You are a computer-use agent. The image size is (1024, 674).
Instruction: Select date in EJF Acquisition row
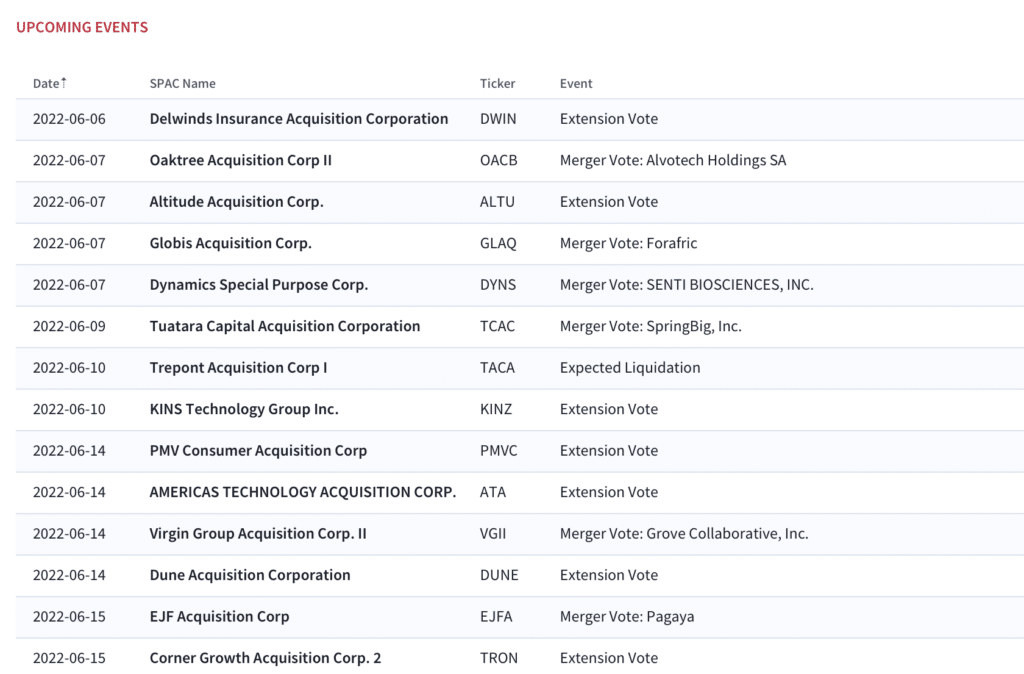69,617
